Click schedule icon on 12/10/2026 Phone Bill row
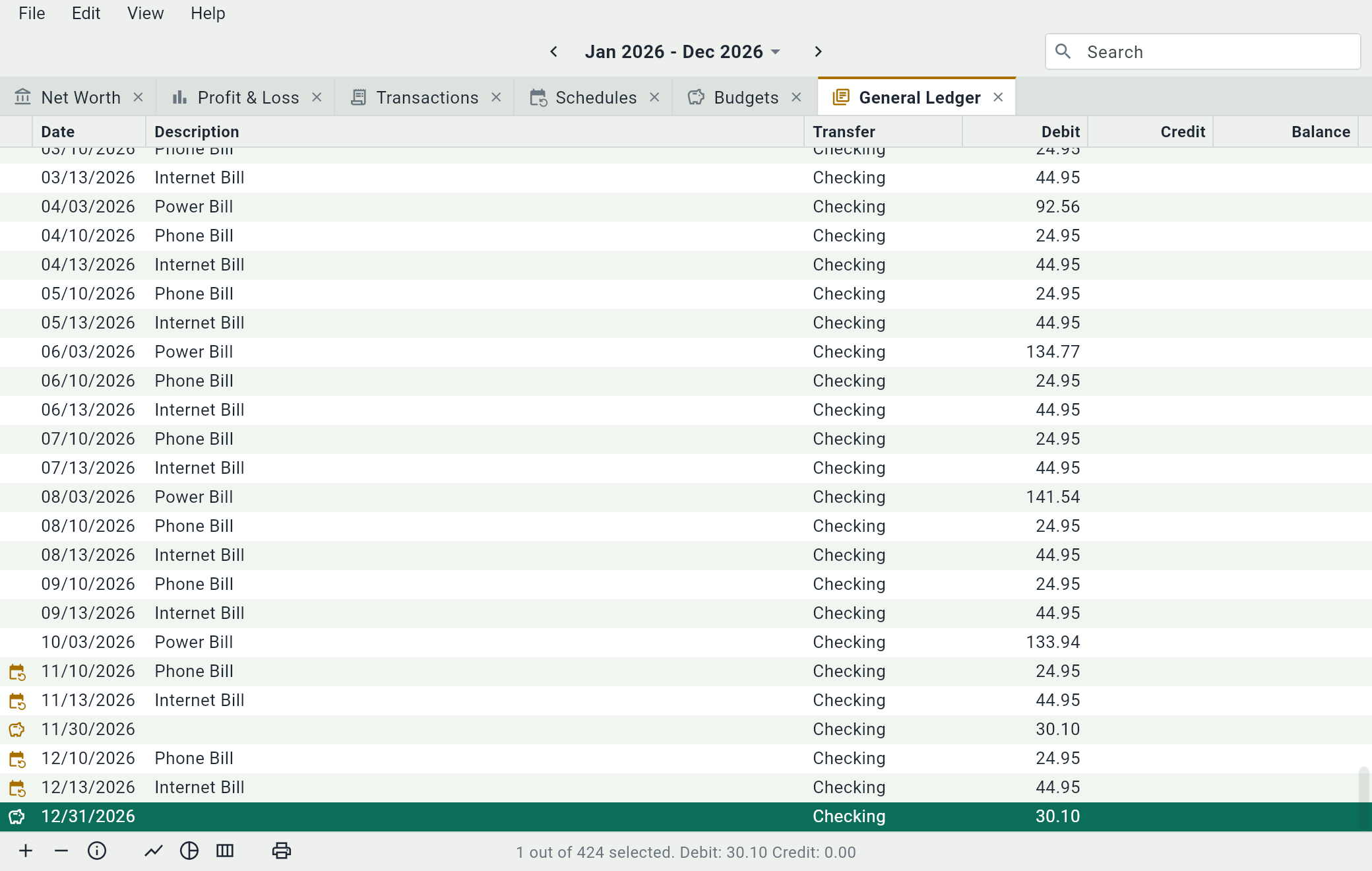Viewport: 1372px width, 871px height. point(16,759)
